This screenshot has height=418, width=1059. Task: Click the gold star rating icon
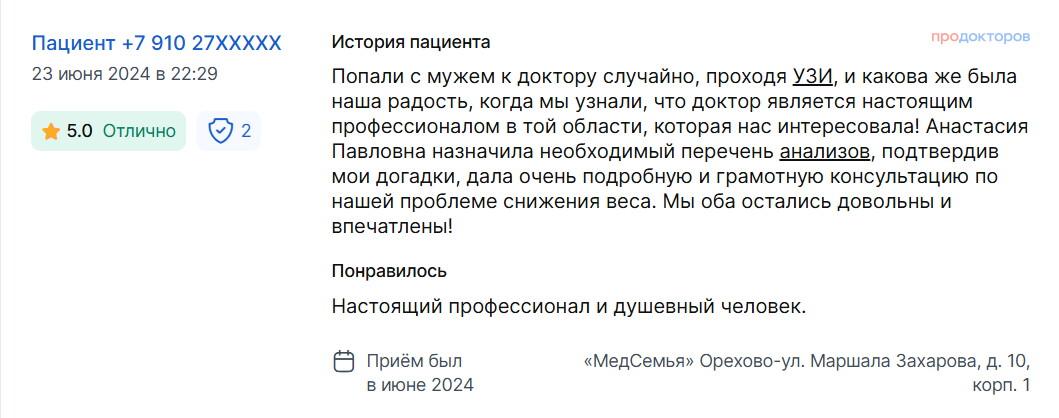pyautogui.click(x=51, y=131)
